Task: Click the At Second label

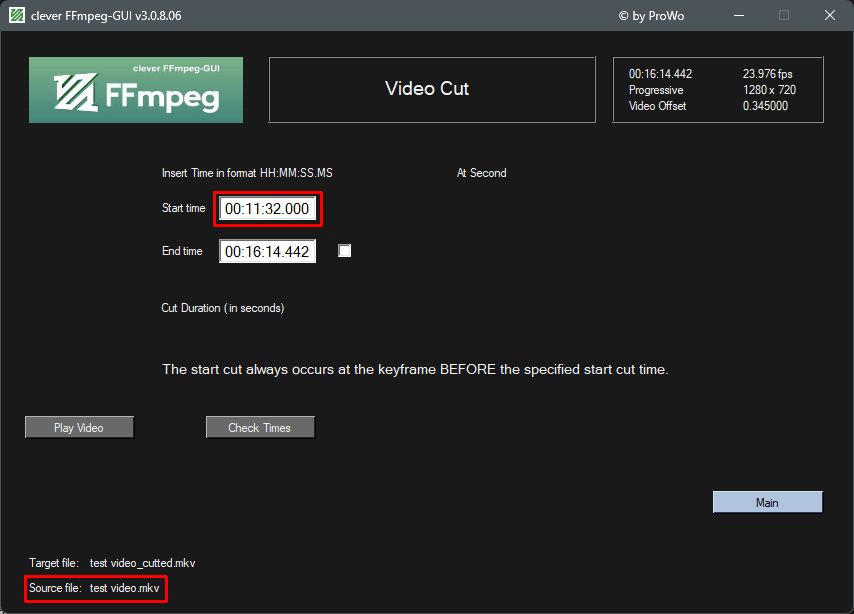Action: pyautogui.click(x=481, y=173)
